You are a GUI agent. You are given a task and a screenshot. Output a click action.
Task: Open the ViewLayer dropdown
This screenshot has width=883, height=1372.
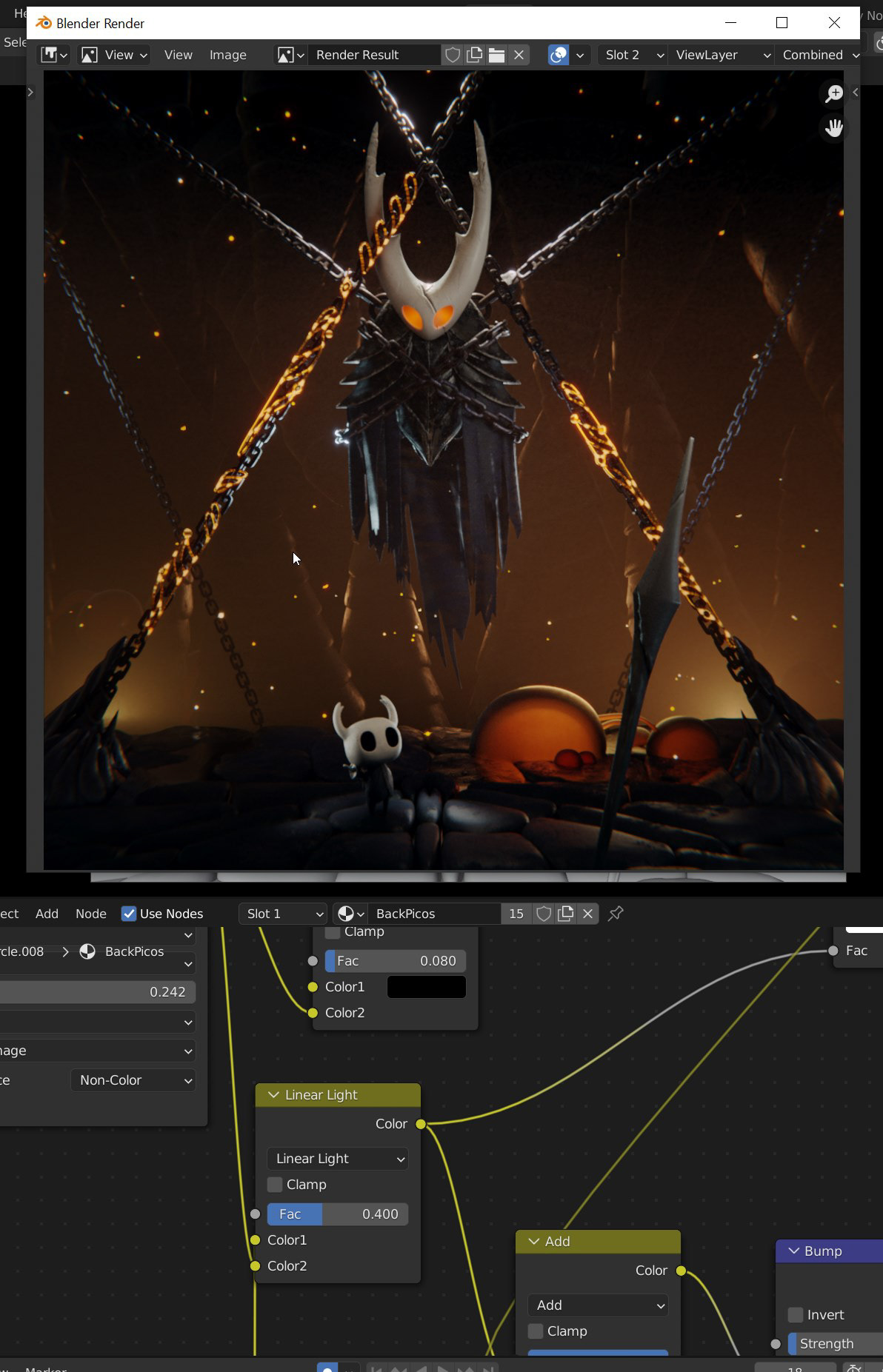pyautogui.click(x=721, y=55)
